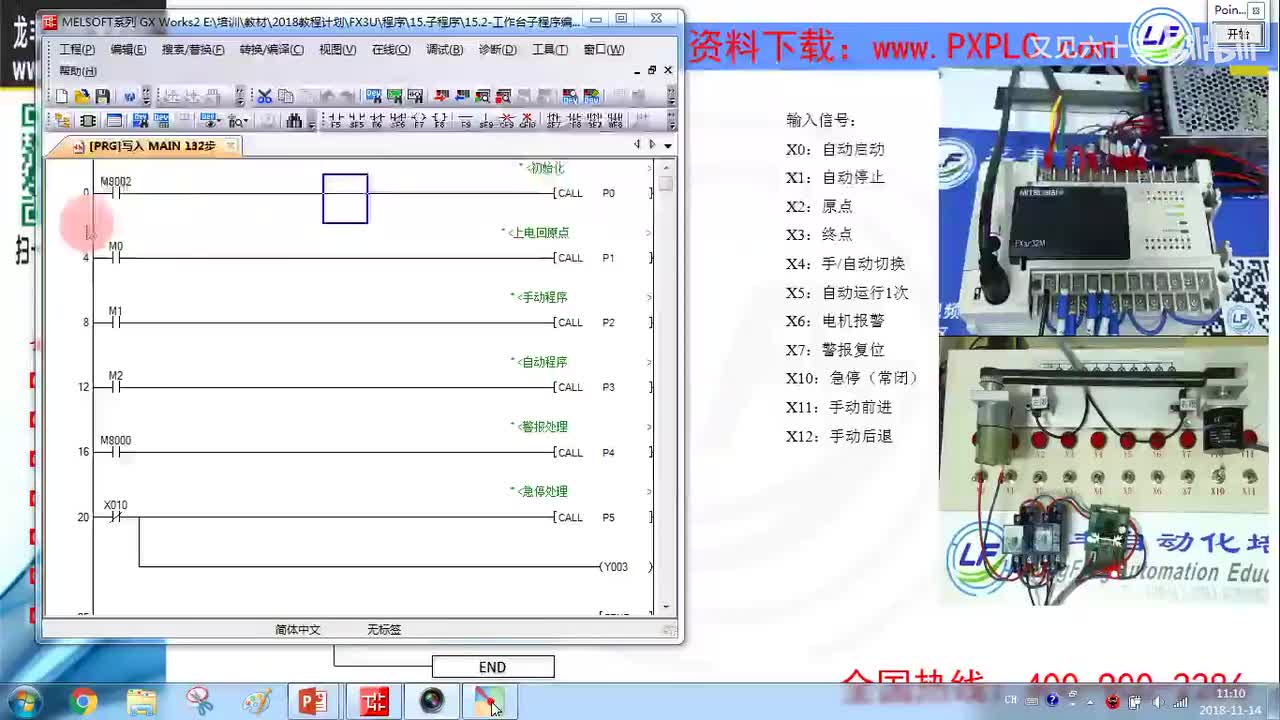This screenshot has height=720, width=1280.
Task: Delete vertical line cF10
Action: pyautogui.click(x=527, y=121)
